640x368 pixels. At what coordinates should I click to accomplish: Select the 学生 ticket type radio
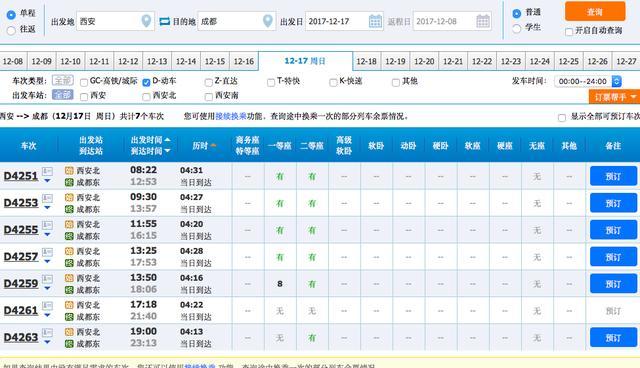click(516, 28)
